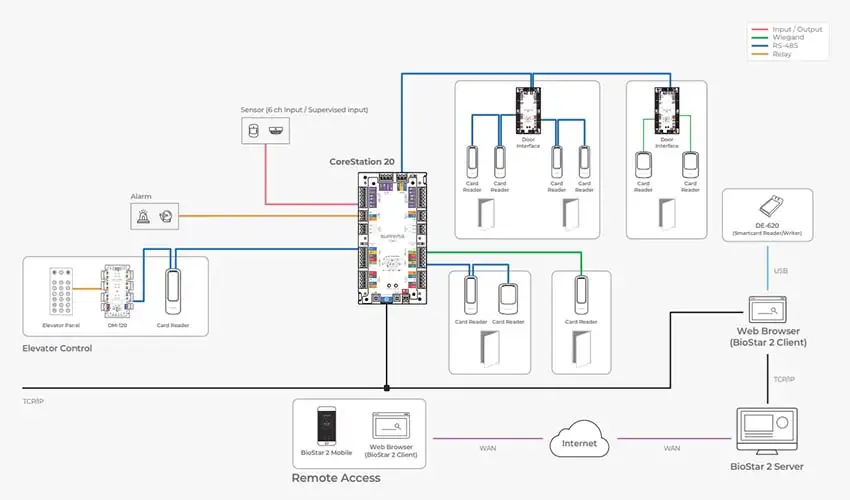
Task: Click the Door Interface with green Wiegand readers
Action: [667, 111]
